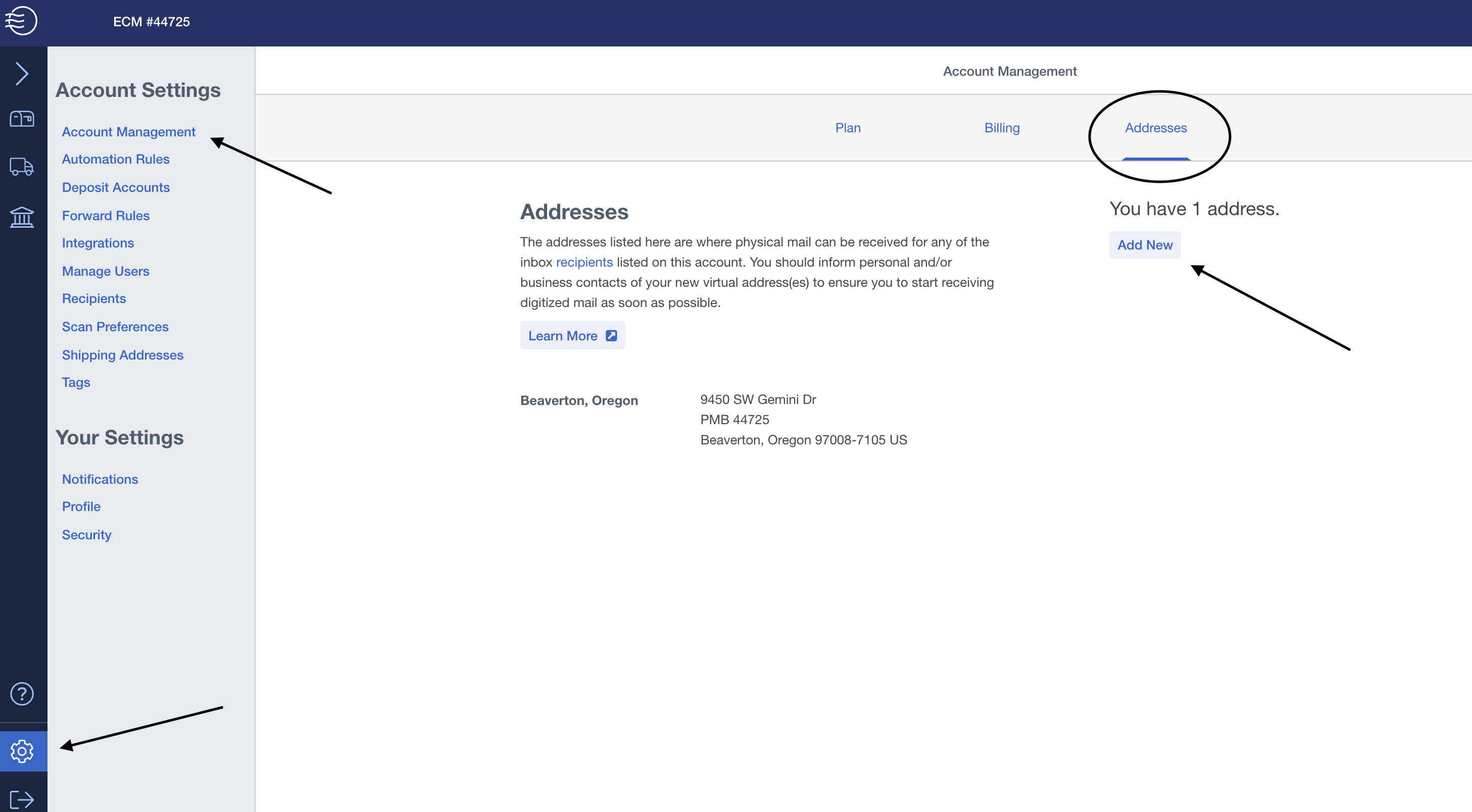Open Forward Rules settings

click(106, 216)
